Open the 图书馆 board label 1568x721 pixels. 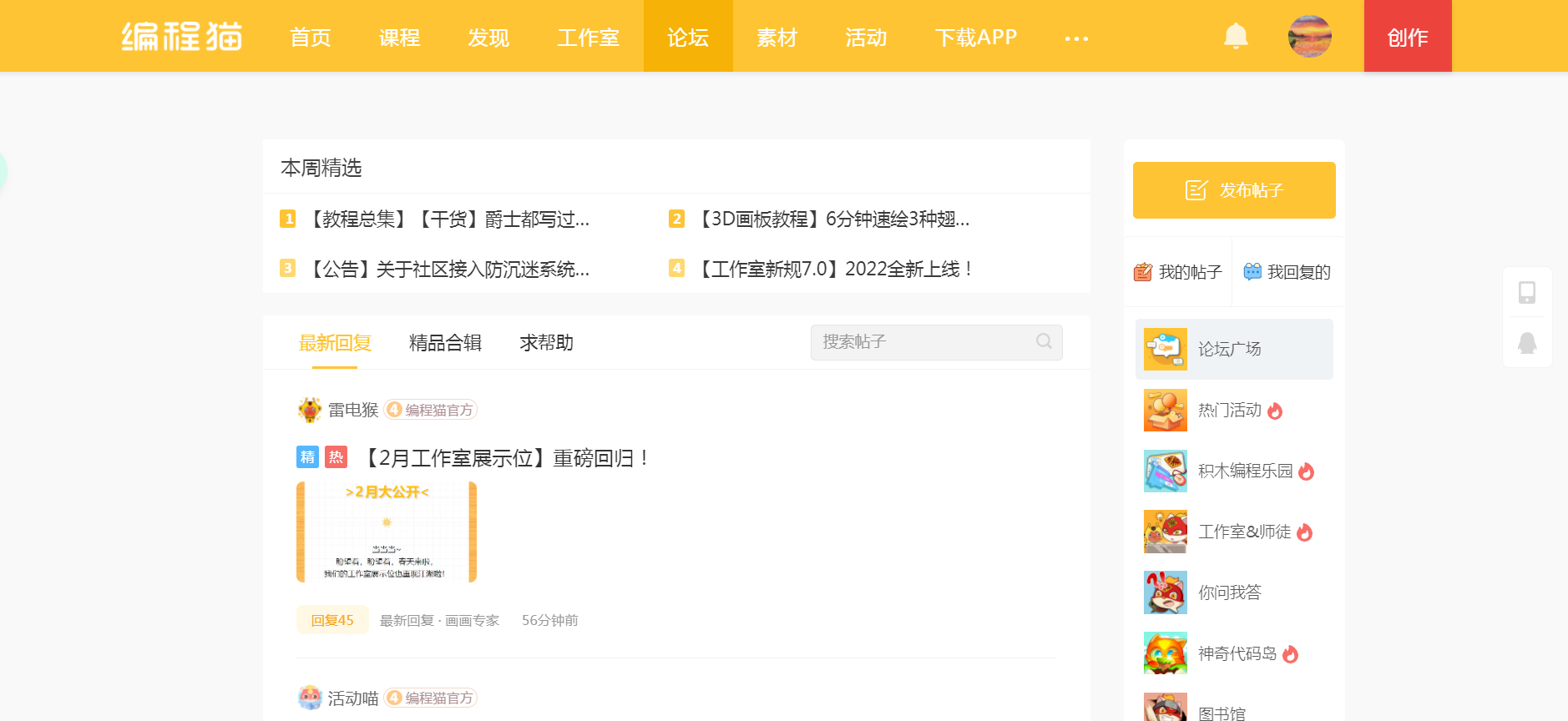(x=1222, y=713)
